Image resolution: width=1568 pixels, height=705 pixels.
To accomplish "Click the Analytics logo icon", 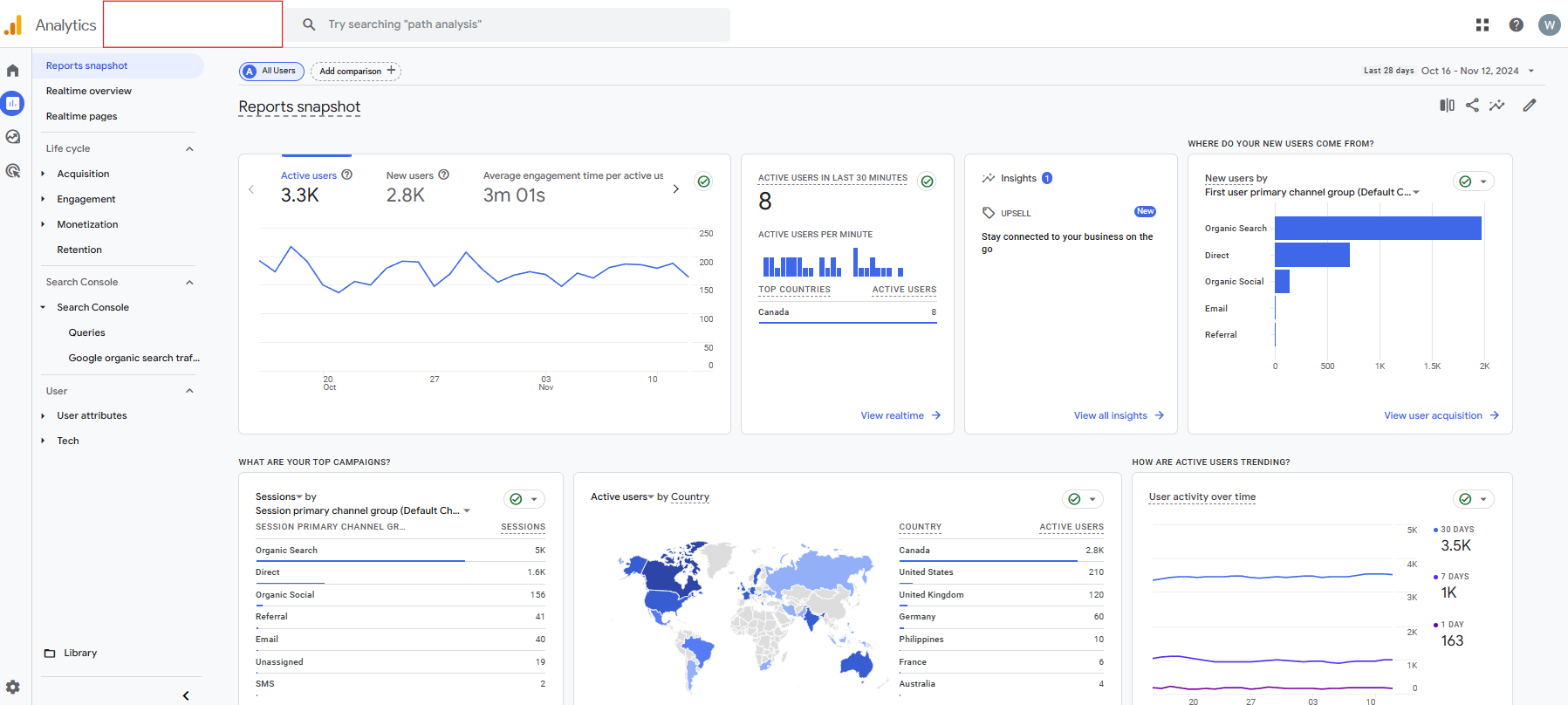I will tap(14, 24).
